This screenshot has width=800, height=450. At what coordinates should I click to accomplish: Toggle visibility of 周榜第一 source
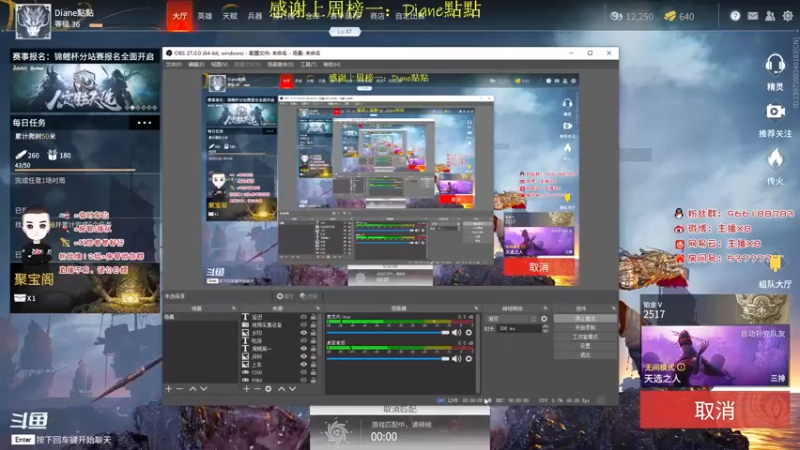(304, 348)
